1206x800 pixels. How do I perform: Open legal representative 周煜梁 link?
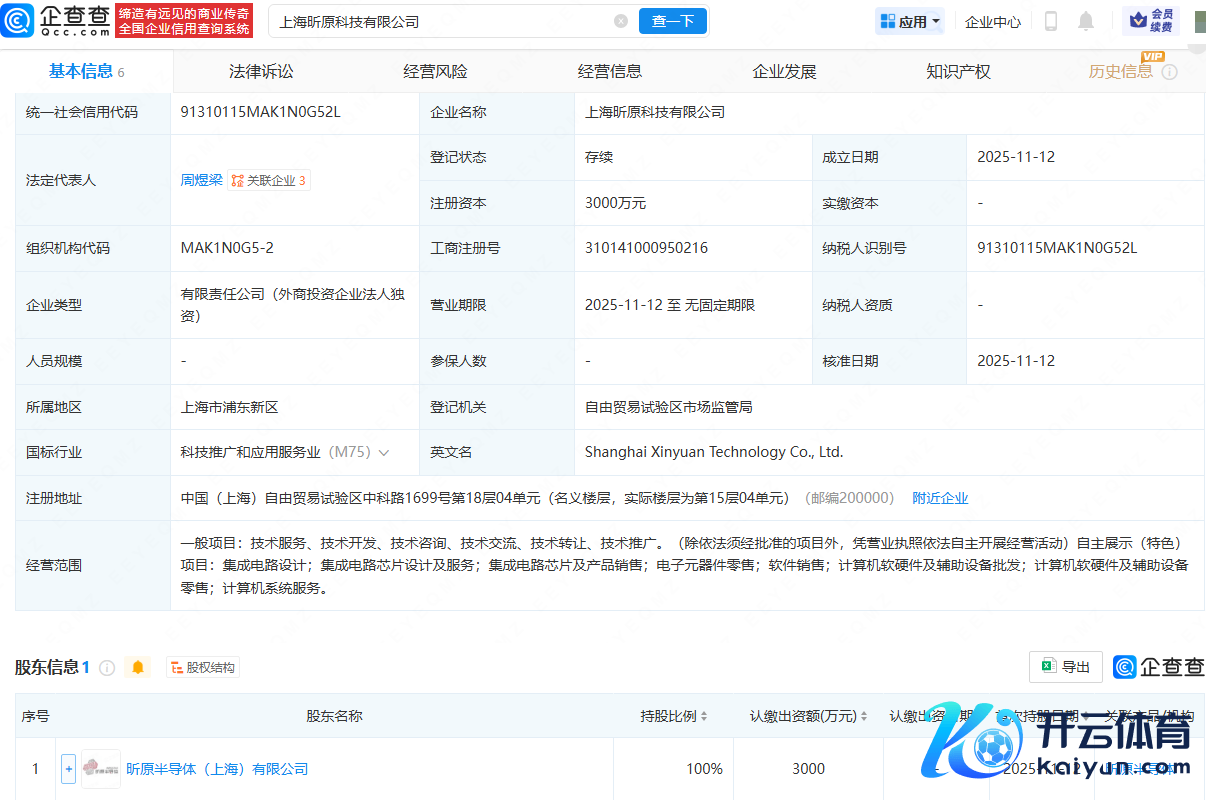pos(201,180)
